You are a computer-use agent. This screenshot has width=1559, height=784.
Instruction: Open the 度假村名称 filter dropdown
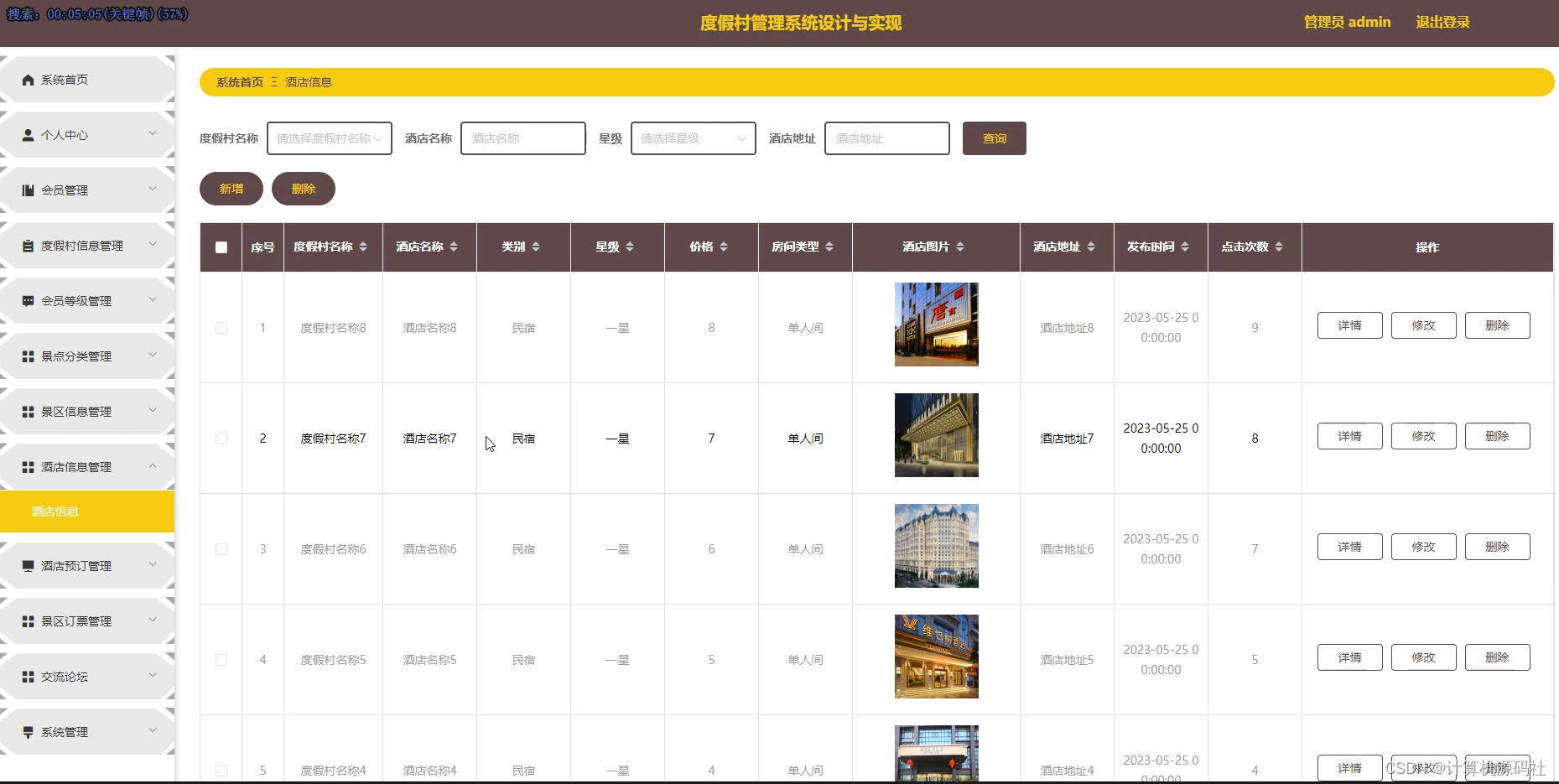[330, 138]
